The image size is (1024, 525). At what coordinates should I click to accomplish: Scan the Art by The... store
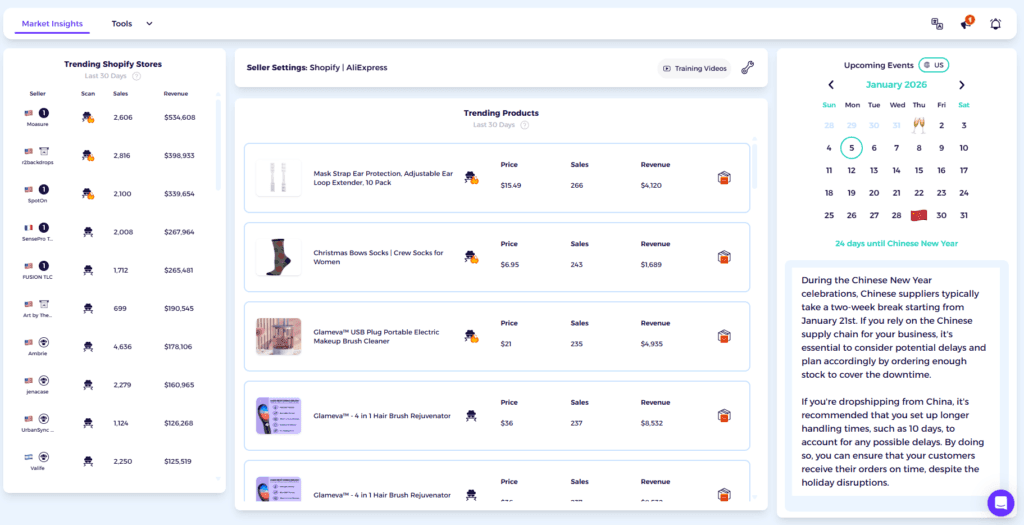coord(88,308)
